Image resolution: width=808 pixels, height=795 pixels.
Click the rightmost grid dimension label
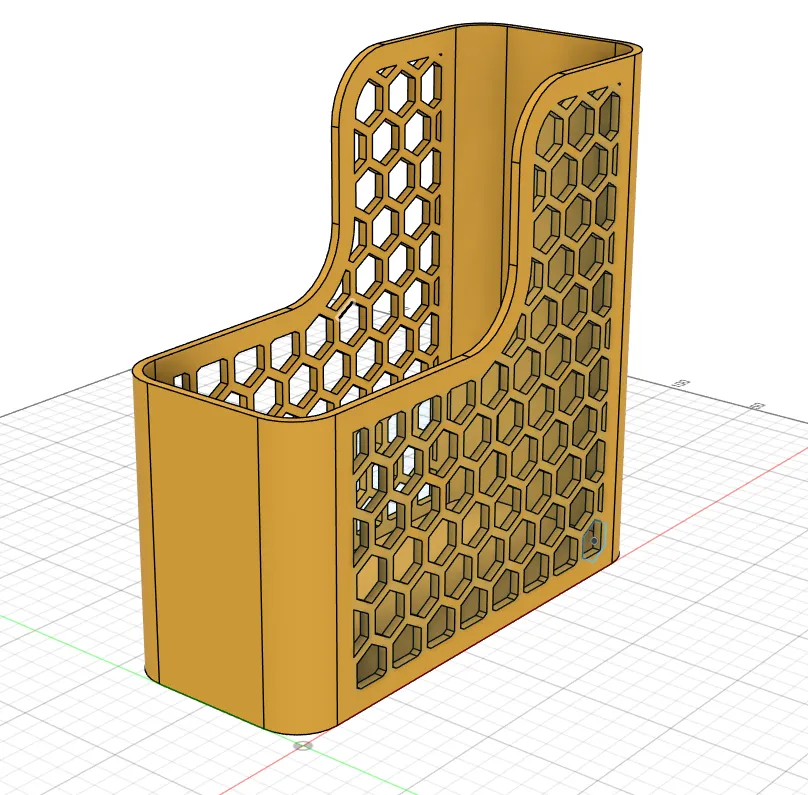click(x=758, y=406)
